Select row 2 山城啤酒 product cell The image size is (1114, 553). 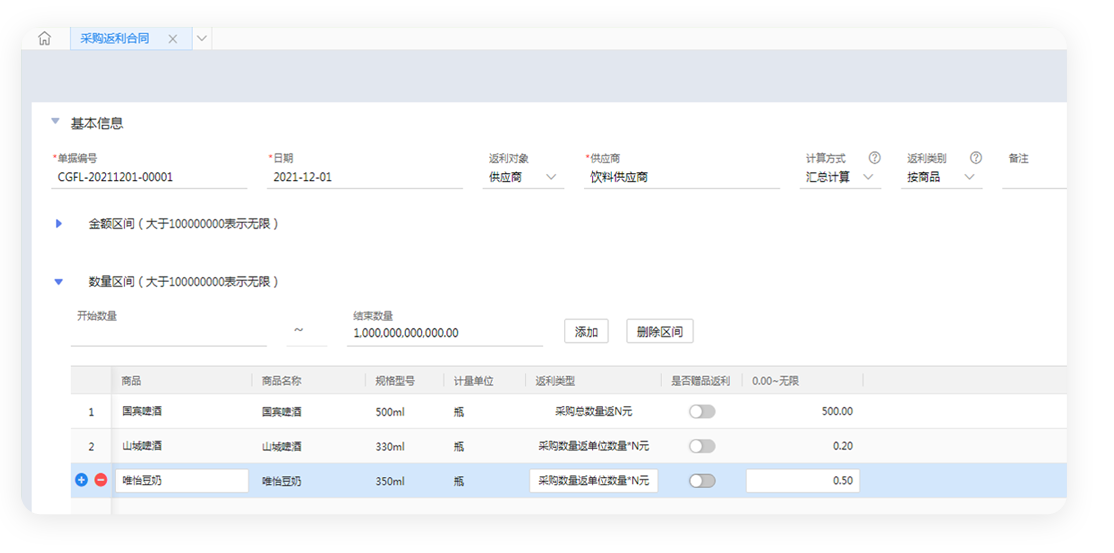pyautogui.click(x=182, y=446)
